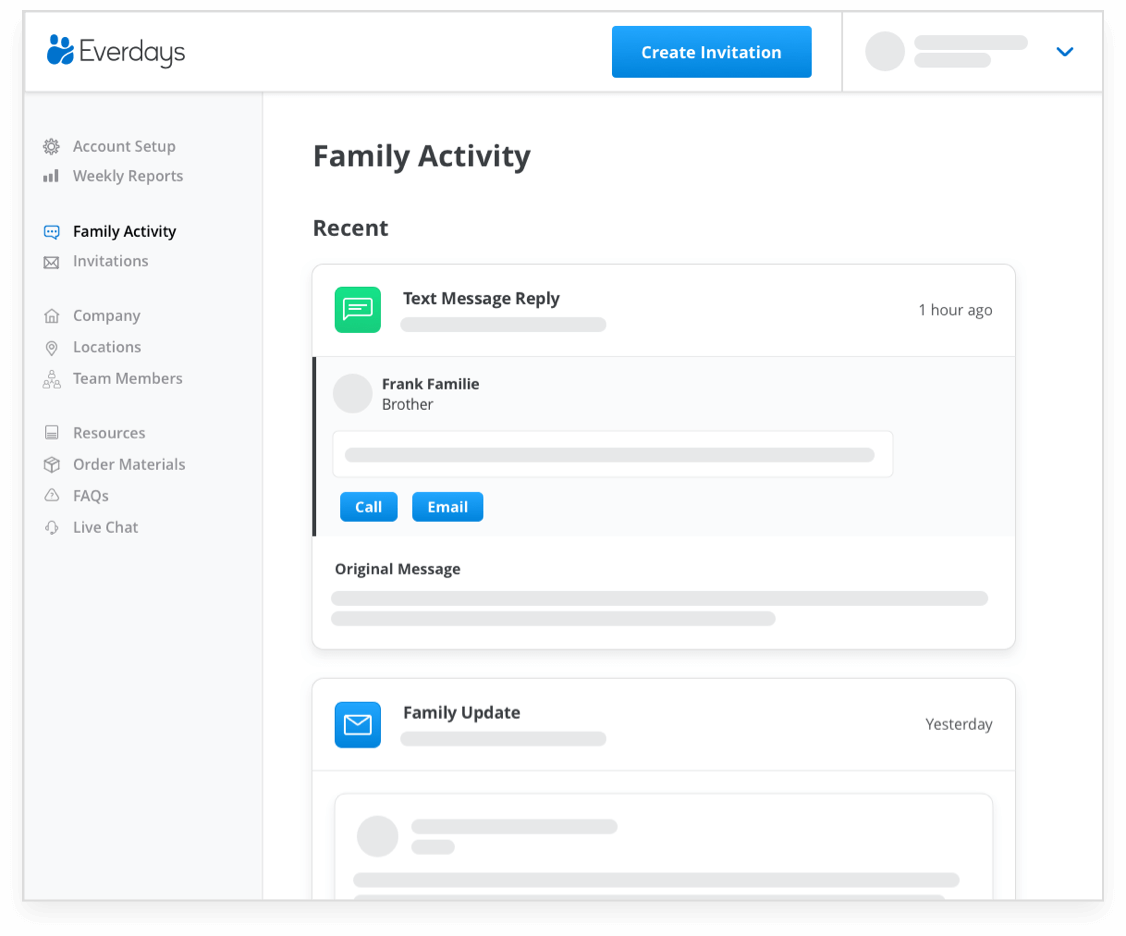Click the Call button for Frank Familie
This screenshot has height=936, width=1126.
coord(368,507)
